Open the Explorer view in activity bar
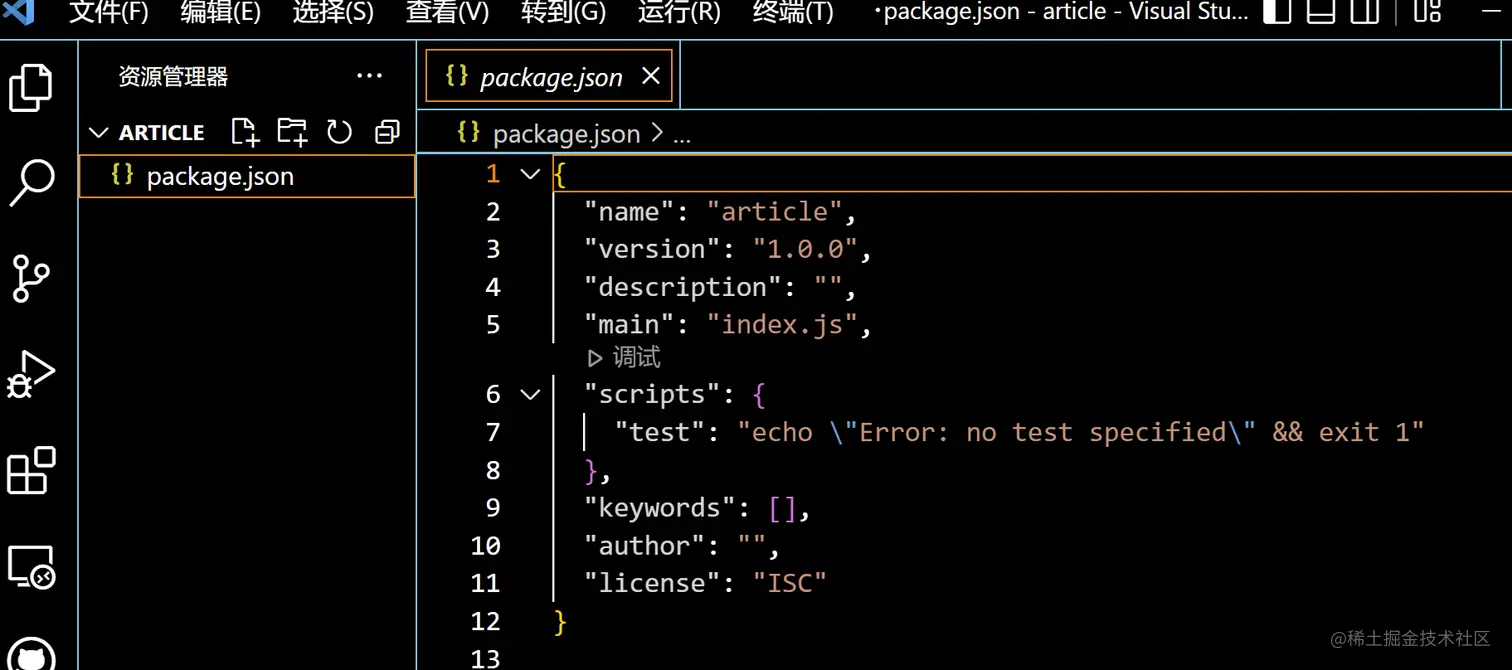1512x670 pixels. (x=31, y=88)
